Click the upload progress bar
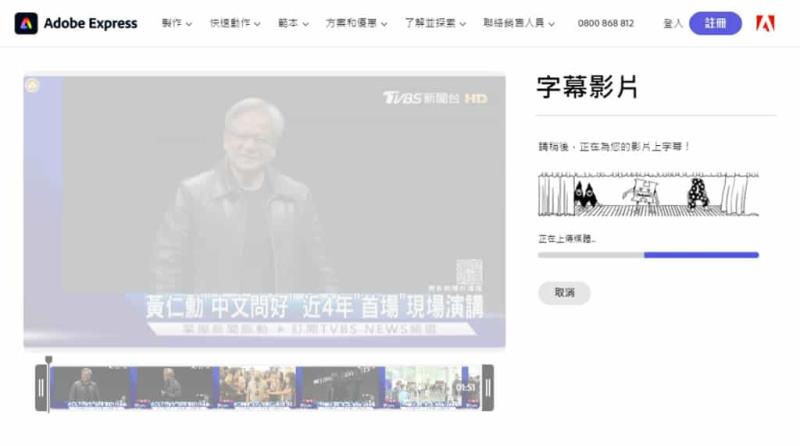800x446 pixels. [648, 255]
